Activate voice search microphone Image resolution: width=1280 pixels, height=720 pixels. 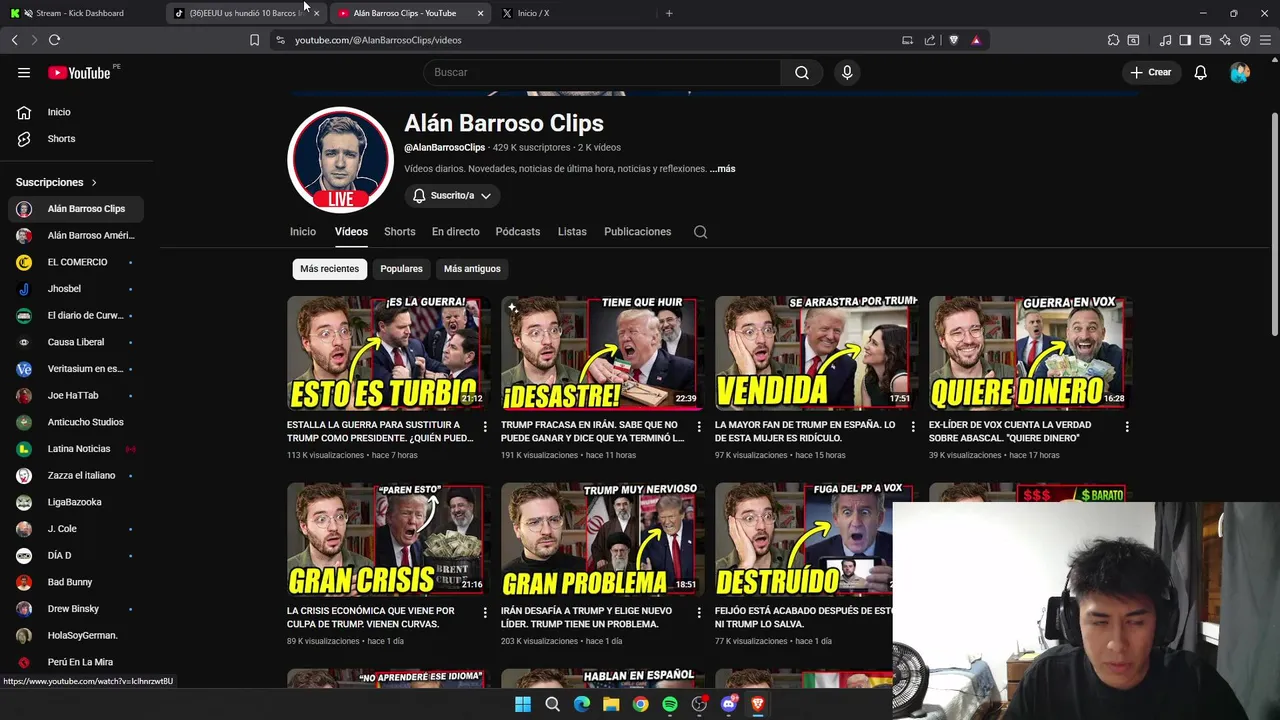coord(847,72)
